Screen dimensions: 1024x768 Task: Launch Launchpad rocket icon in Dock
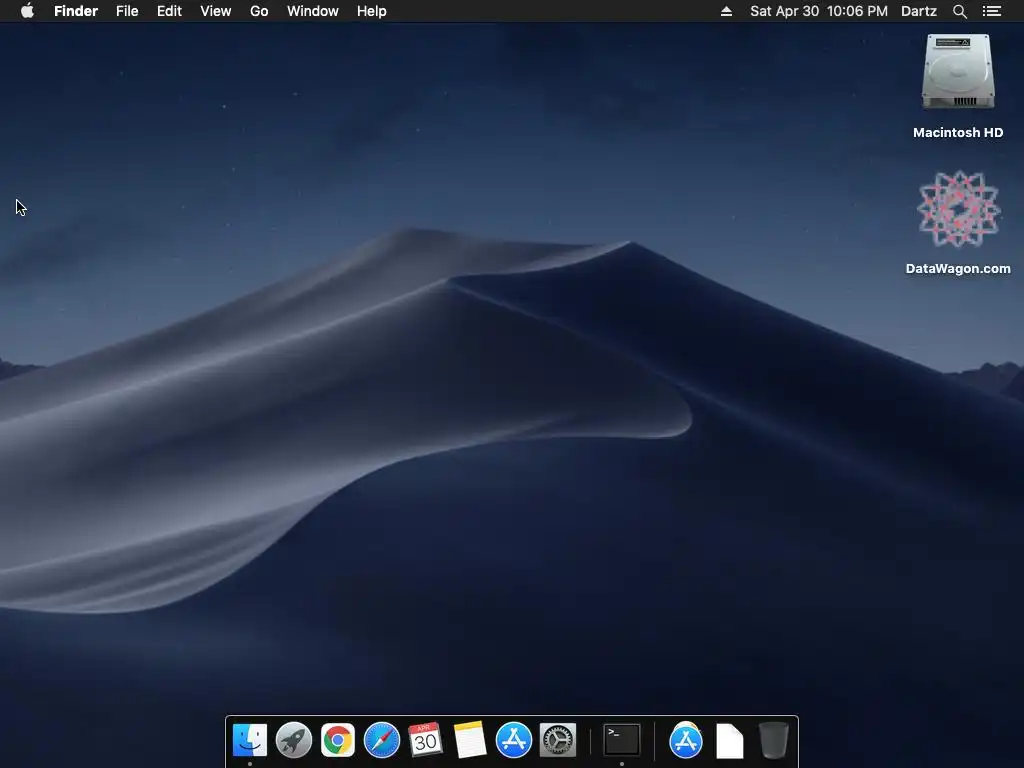[x=294, y=741]
